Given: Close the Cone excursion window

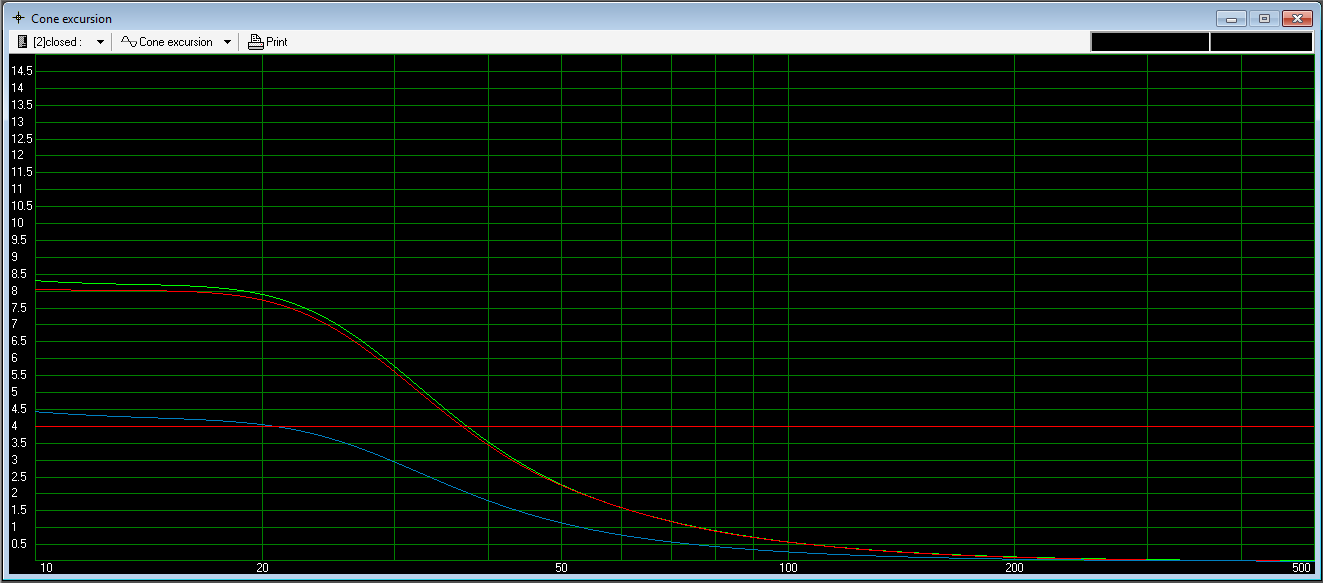Looking at the screenshot, I should (1297, 18).
